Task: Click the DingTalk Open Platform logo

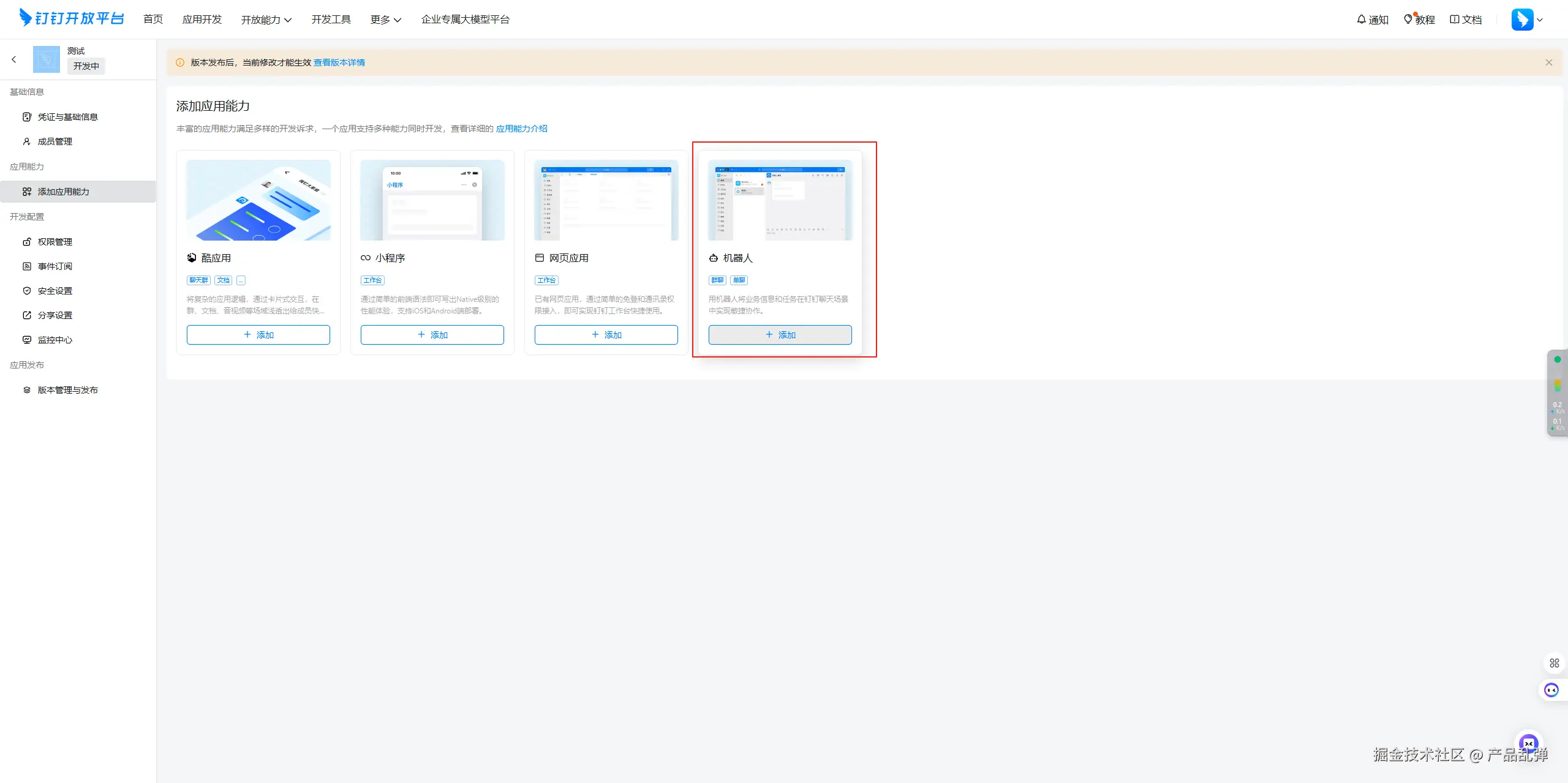Action: pyautogui.click(x=72, y=18)
